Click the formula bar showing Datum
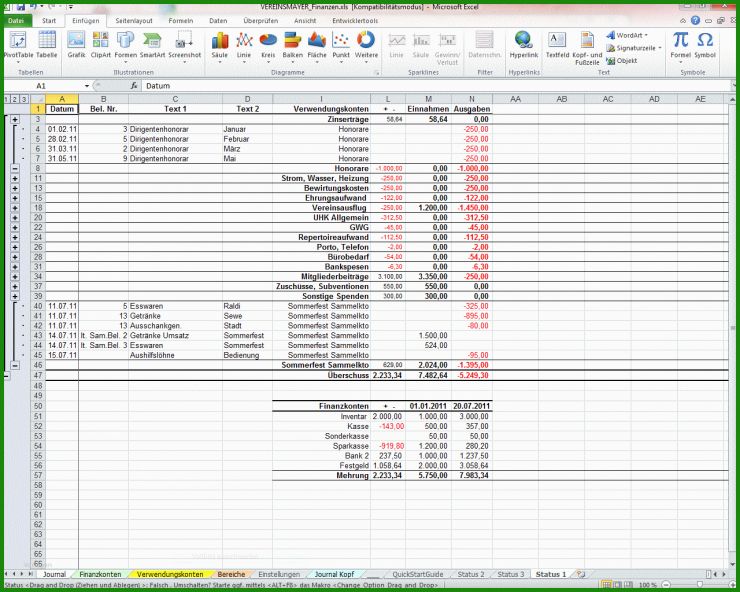Screen dimensions: 740x592 (434, 86)
